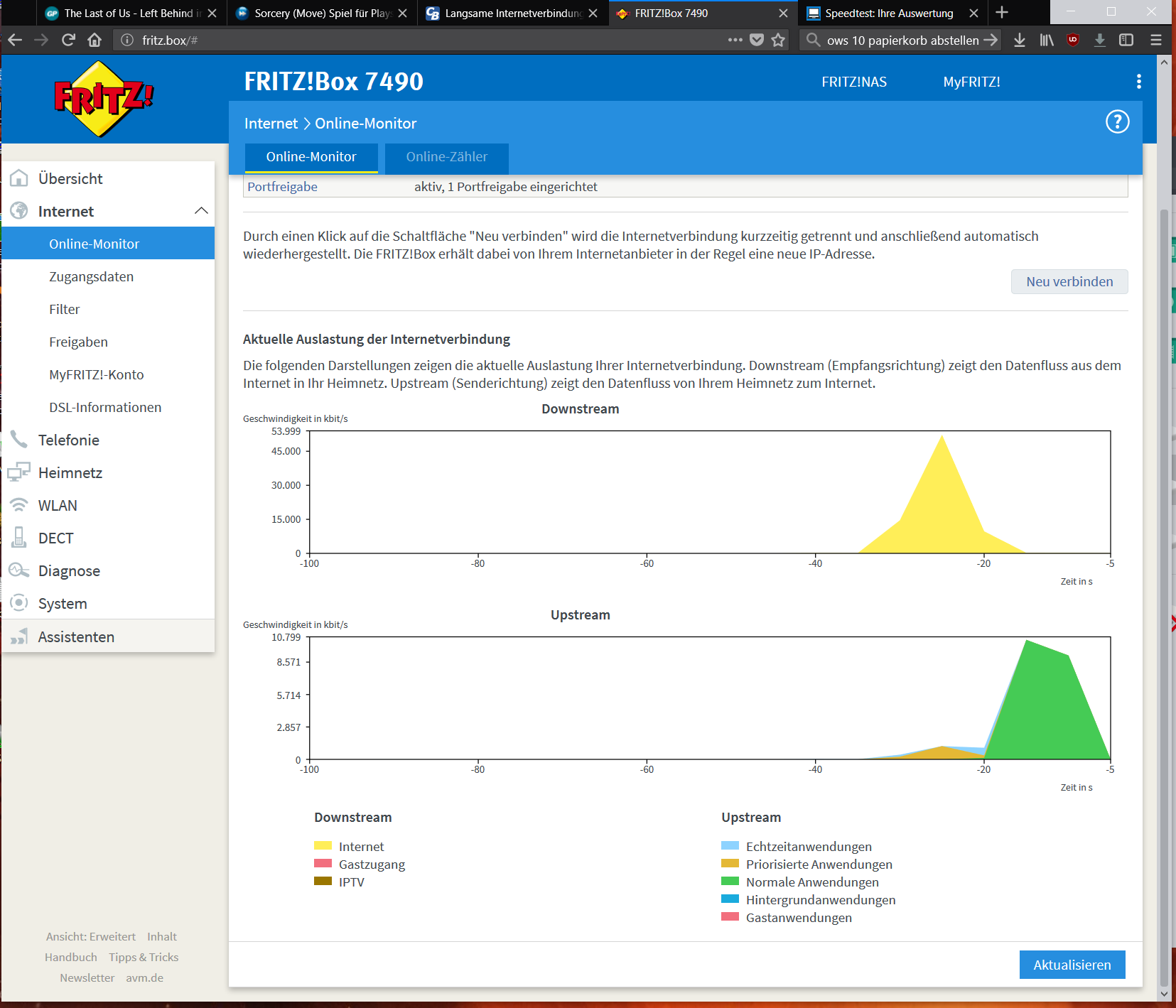Image resolution: width=1176 pixels, height=1008 pixels.
Task: Click the Heimnetz computers icon
Action: 19,472
